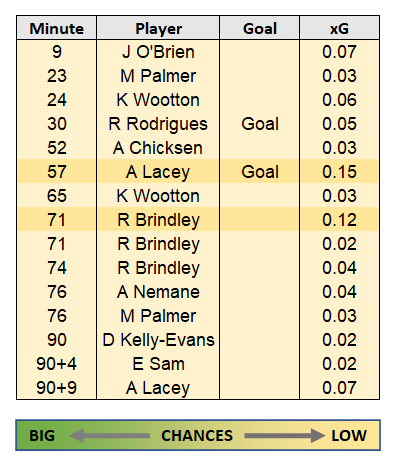This screenshot has height=472, width=396.
Task: Click the BIG label in legend
Action: pyautogui.click(x=42, y=436)
